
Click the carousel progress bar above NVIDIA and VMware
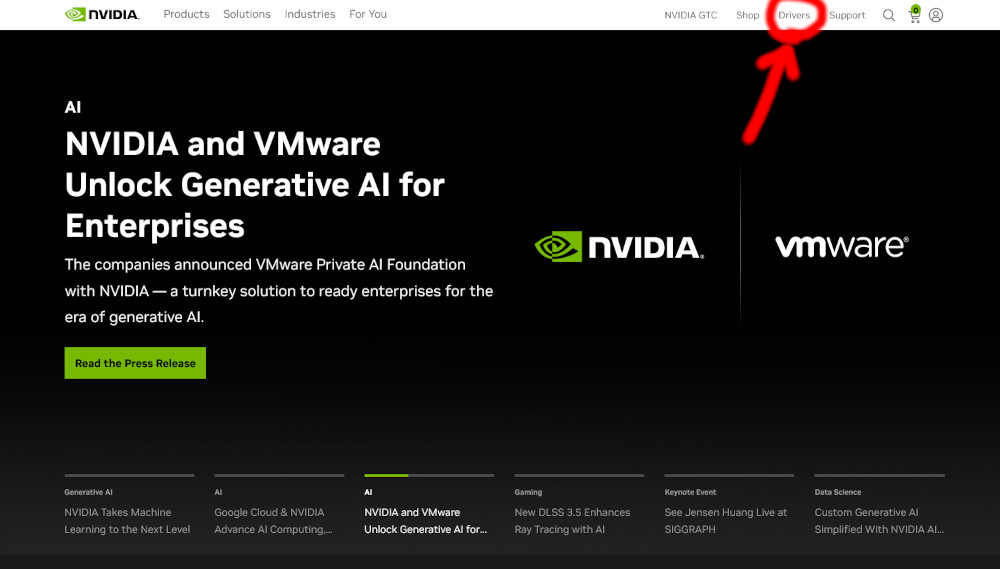click(x=429, y=475)
